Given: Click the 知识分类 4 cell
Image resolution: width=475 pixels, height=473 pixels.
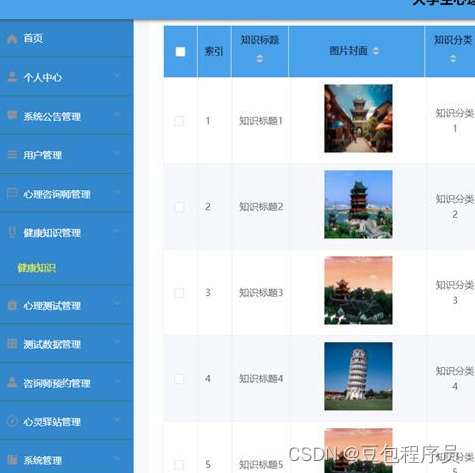Looking at the screenshot, I should point(455,379).
